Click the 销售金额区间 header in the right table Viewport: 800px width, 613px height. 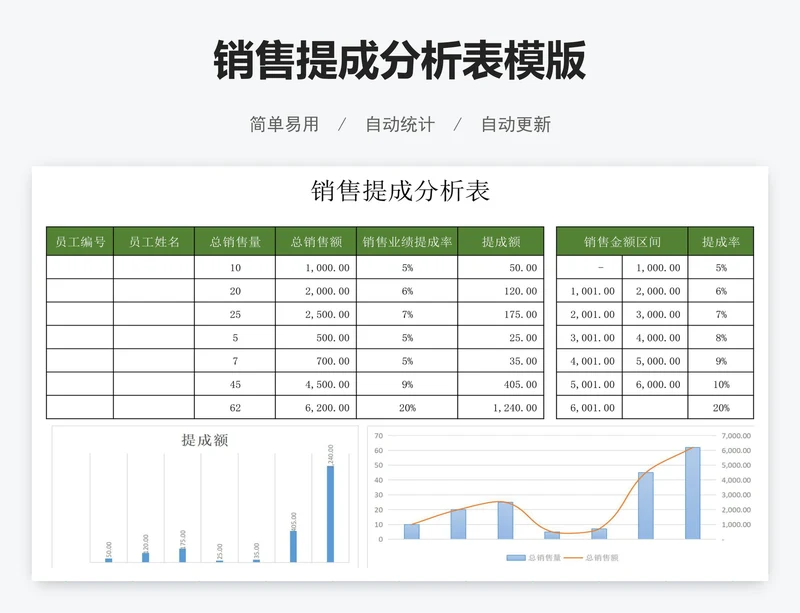click(x=620, y=240)
